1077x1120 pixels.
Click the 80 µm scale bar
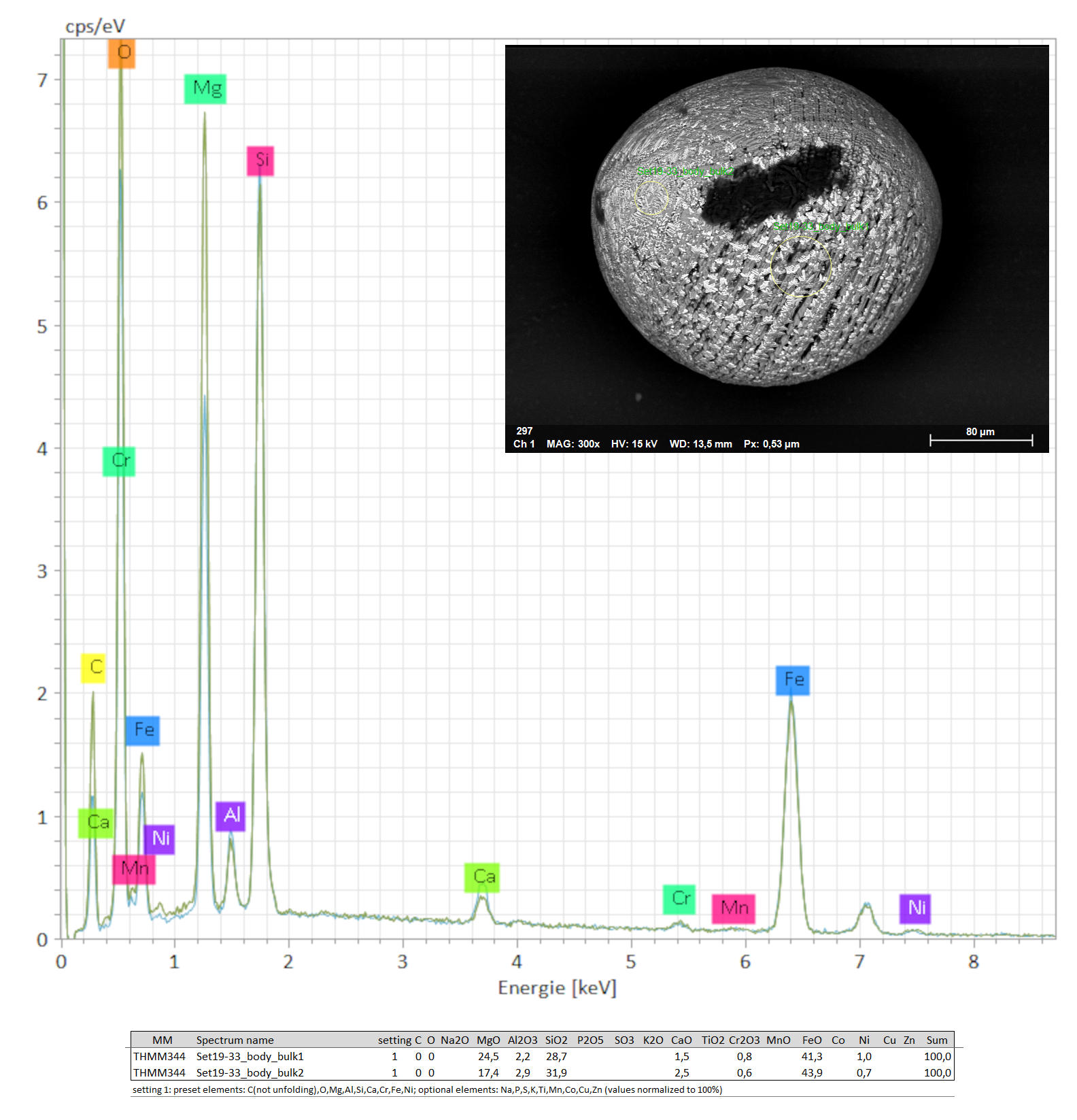[x=980, y=439]
